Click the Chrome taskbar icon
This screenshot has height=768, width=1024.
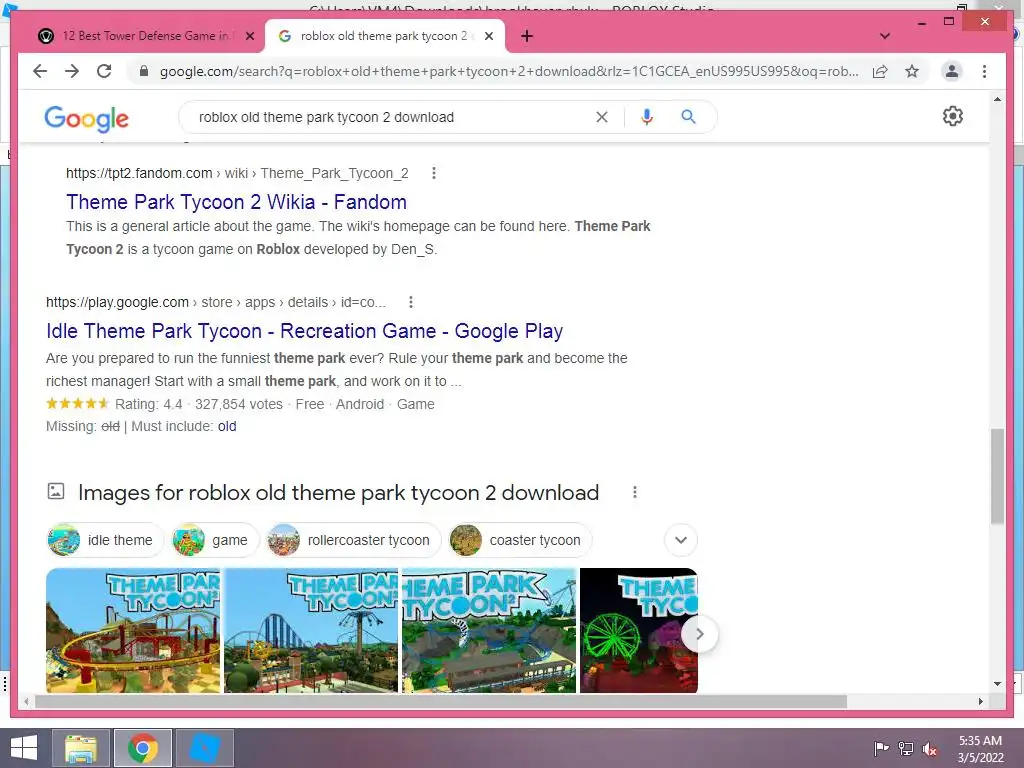pyautogui.click(x=143, y=748)
